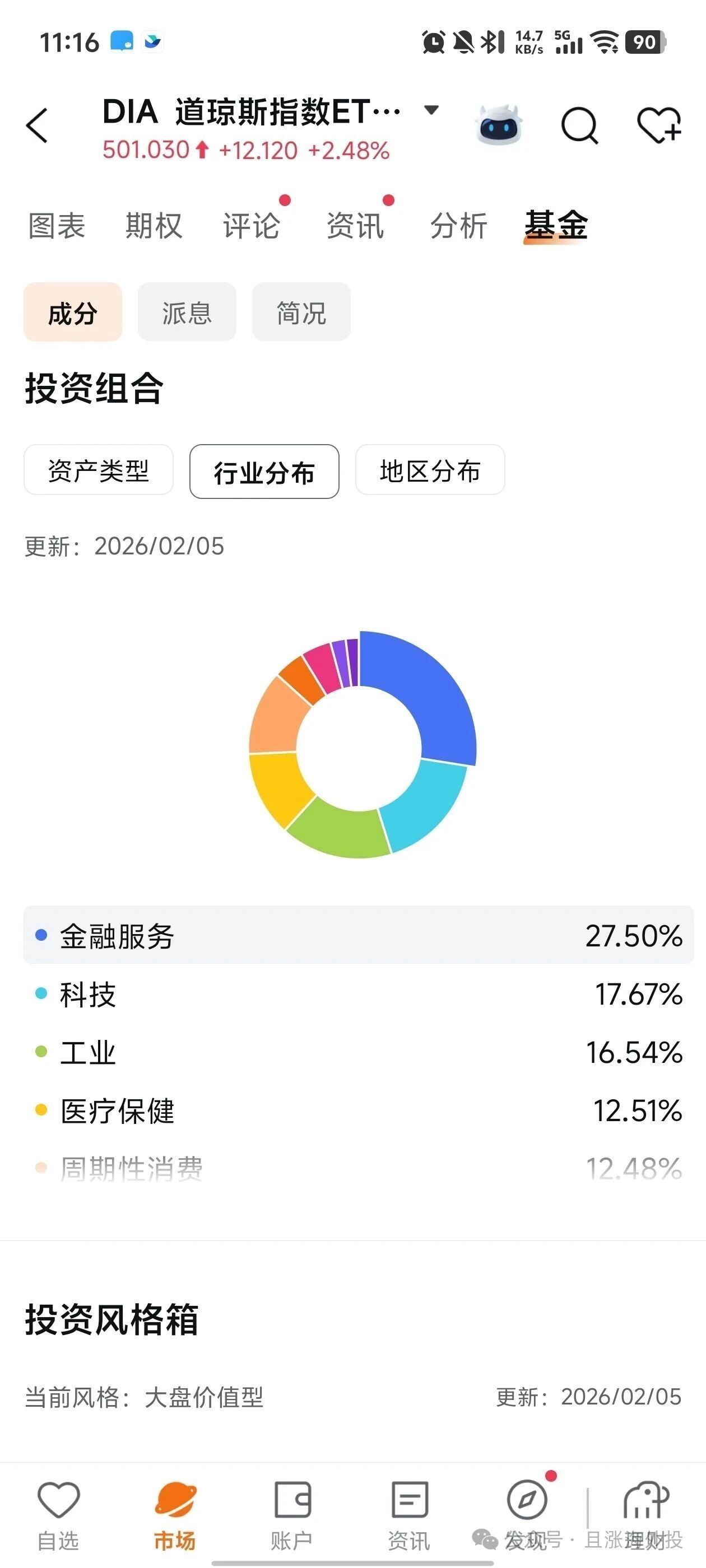The image size is (706, 1568).
Task: Open the 简况 sub-tab button
Action: (301, 312)
